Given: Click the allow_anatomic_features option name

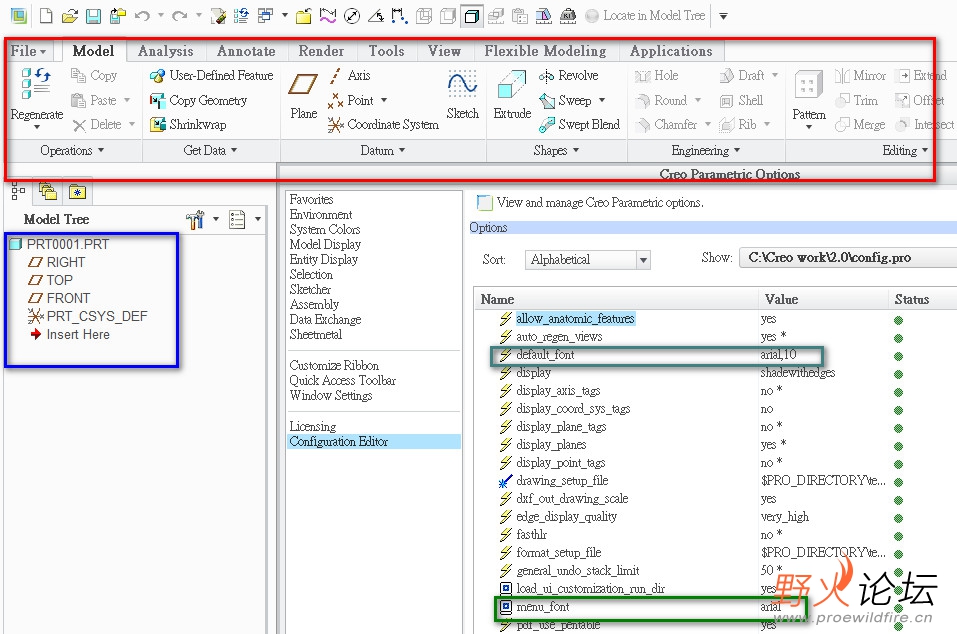Looking at the screenshot, I should tap(575, 319).
